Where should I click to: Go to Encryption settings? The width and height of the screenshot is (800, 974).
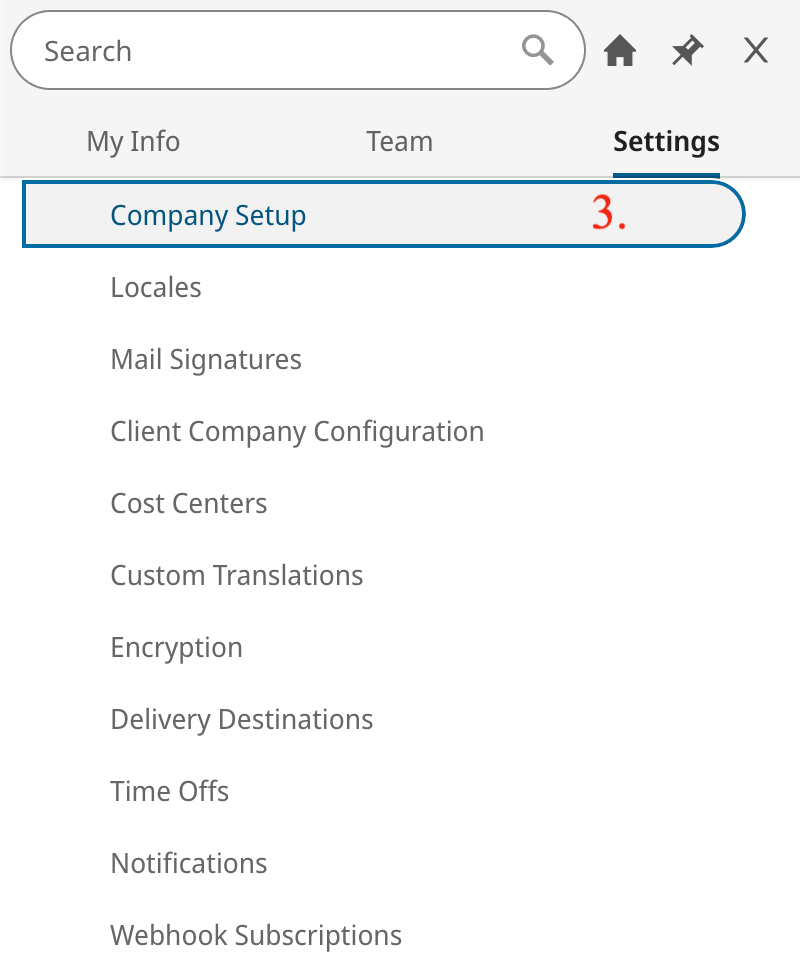[x=176, y=648]
